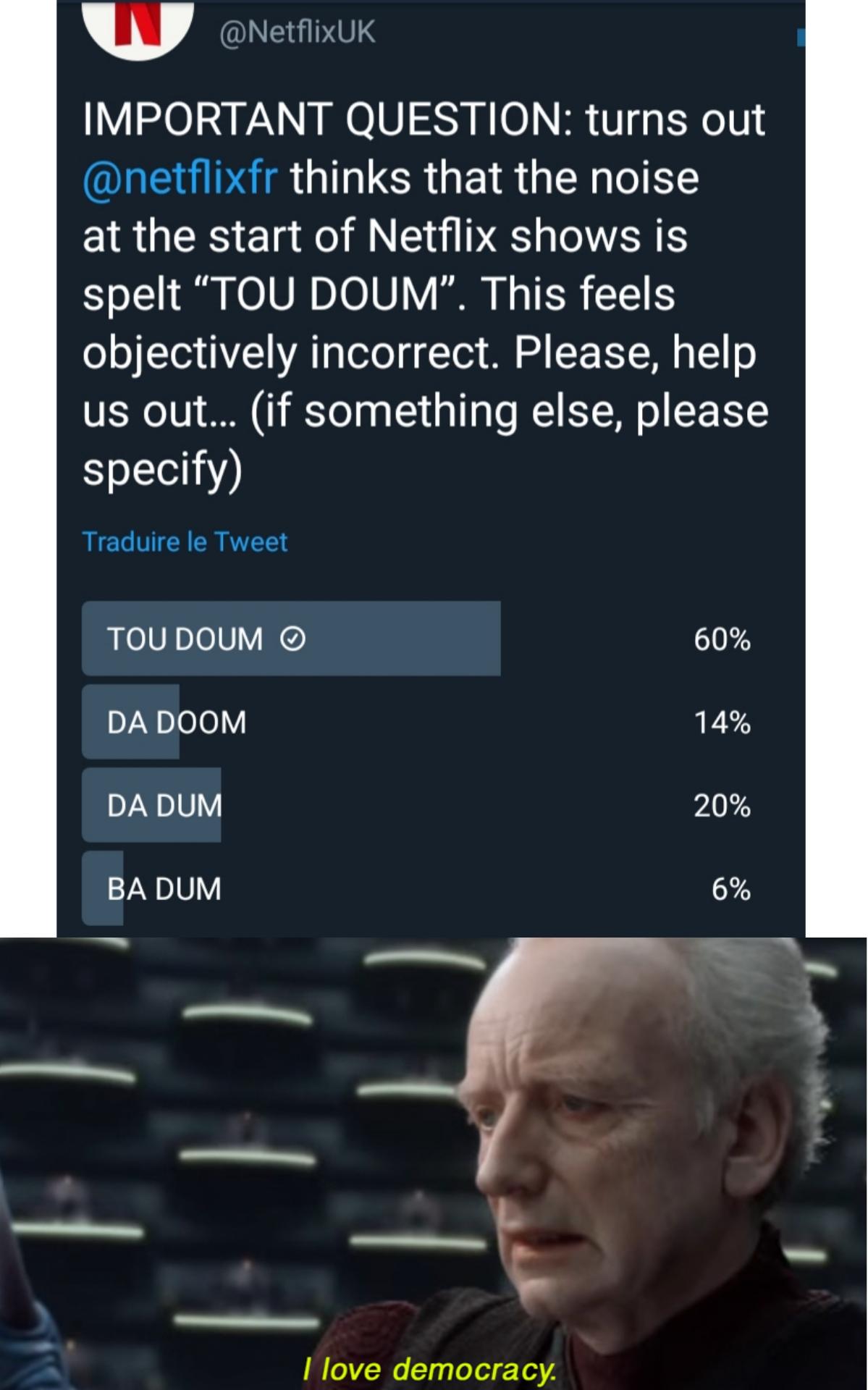Open the Netflix profile avatar
The width and height of the screenshot is (868, 1390).
pos(138,29)
